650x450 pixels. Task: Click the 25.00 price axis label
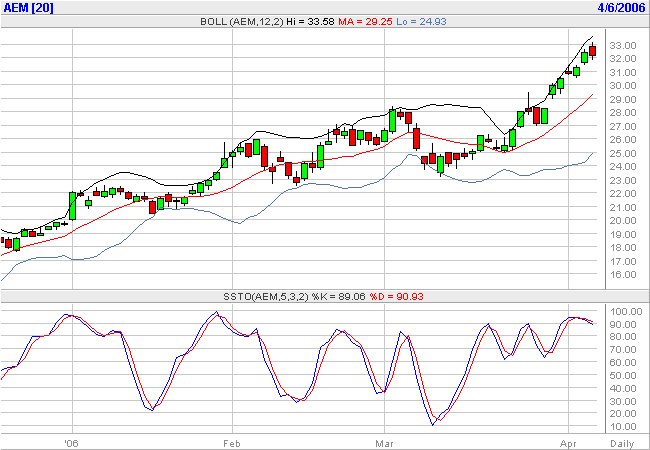(623, 153)
